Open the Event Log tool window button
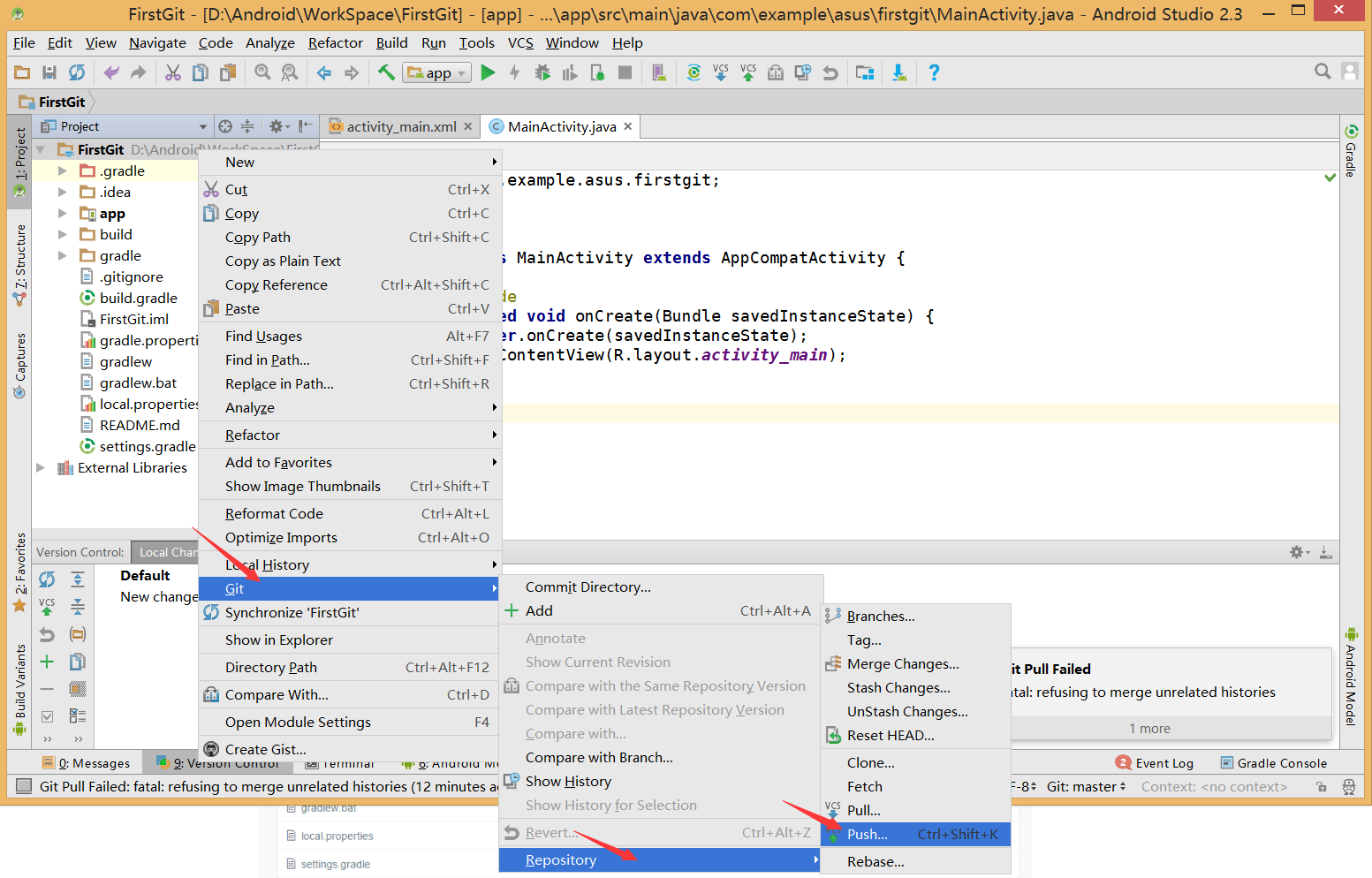The image size is (1372, 878). coord(1155,763)
